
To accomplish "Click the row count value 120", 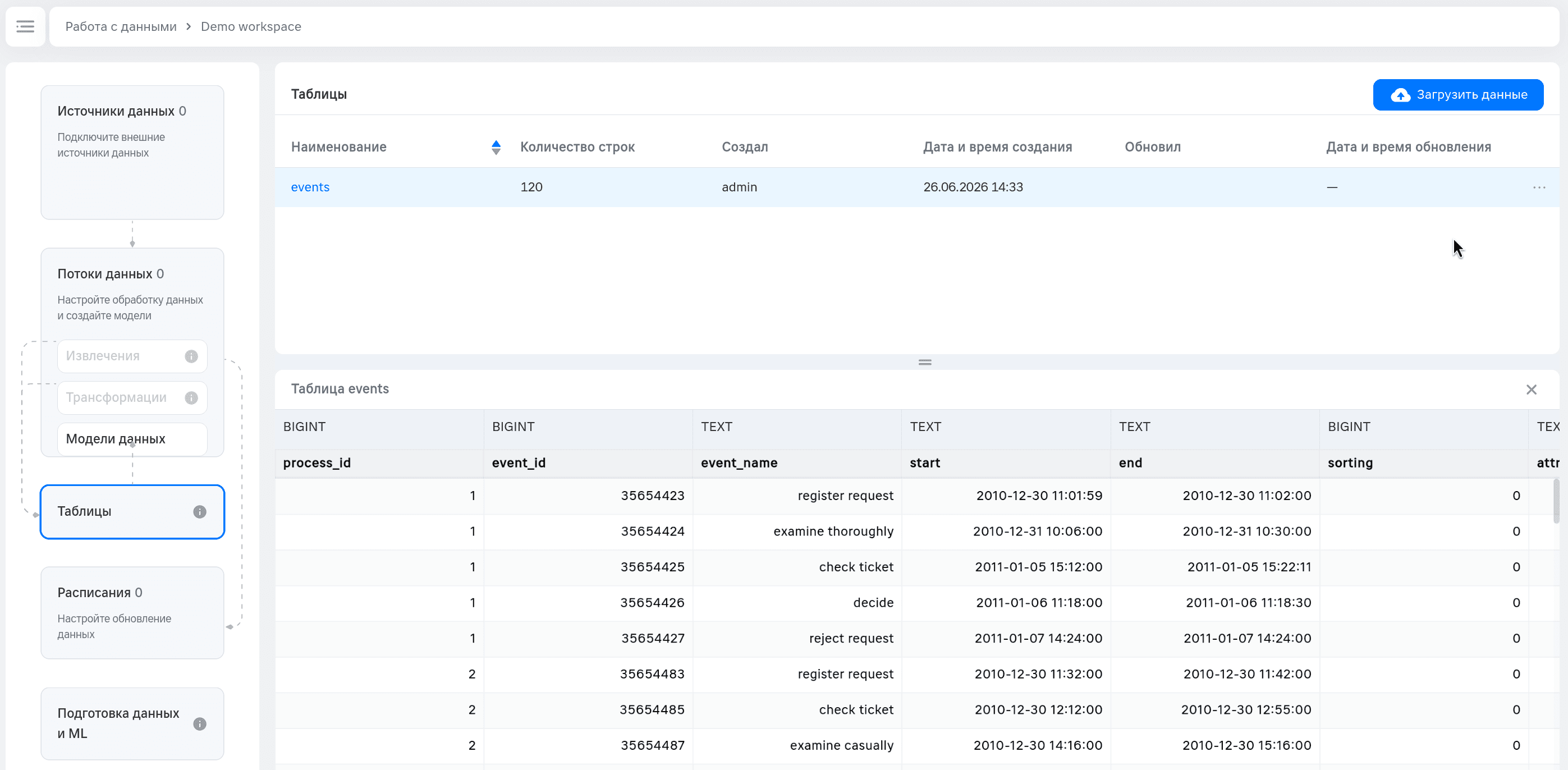I will click(531, 187).
